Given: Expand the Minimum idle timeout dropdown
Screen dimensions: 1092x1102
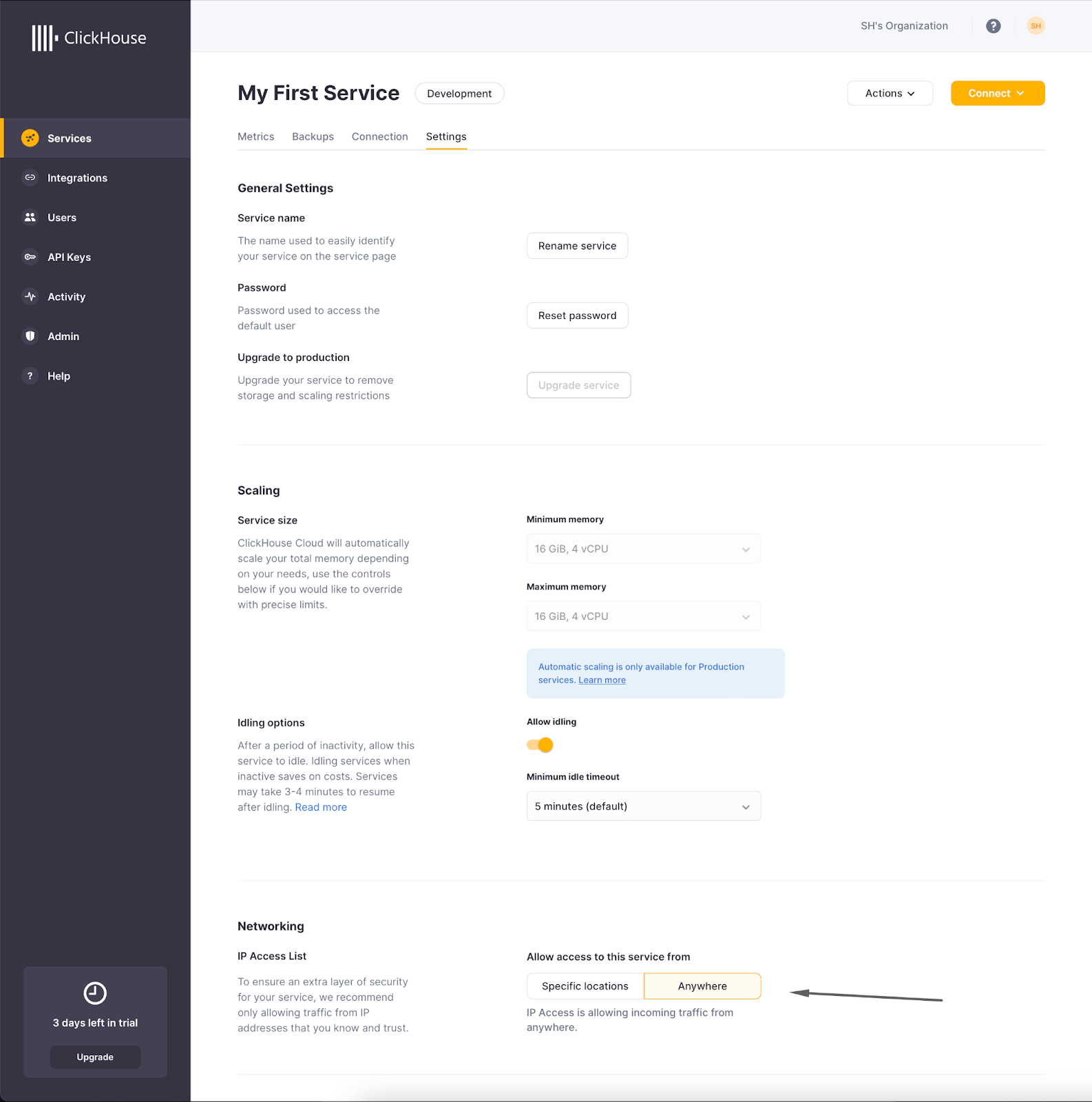Looking at the screenshot, I should [644, 807].
